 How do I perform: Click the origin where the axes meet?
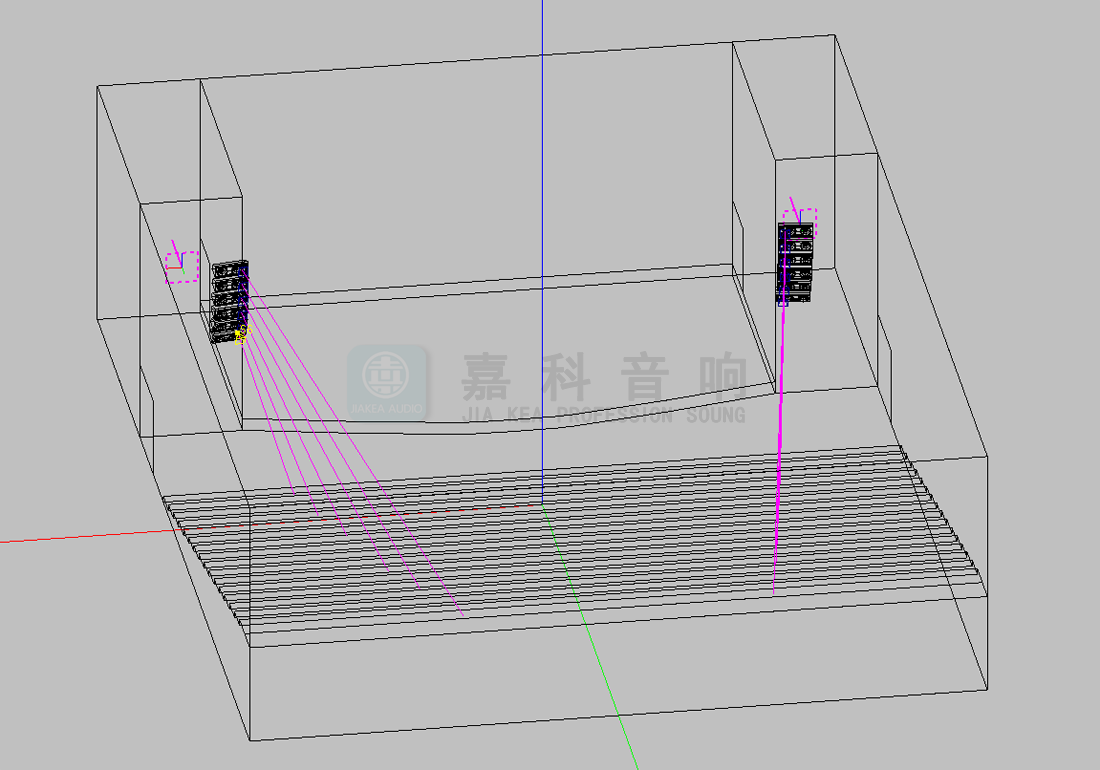[543, 505]
